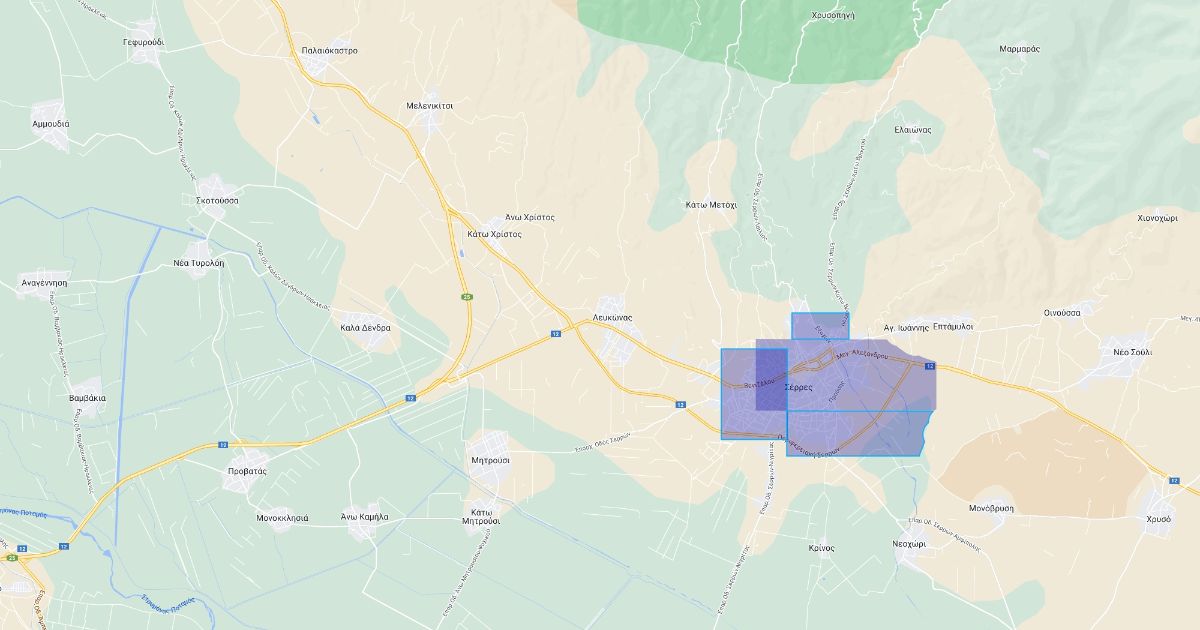Click green road shield below Κάτω Χριστός
Screen dimensions: 1200x630
(x=466, y=297)
